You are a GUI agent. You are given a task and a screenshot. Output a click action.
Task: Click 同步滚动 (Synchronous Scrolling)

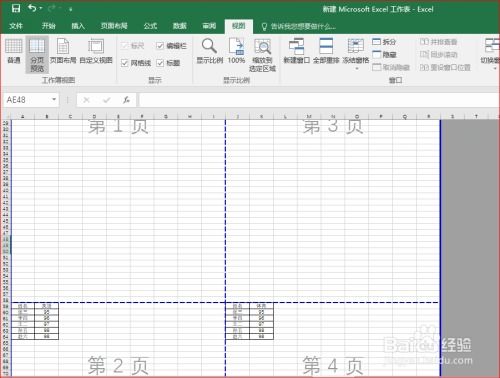point(438,54)
